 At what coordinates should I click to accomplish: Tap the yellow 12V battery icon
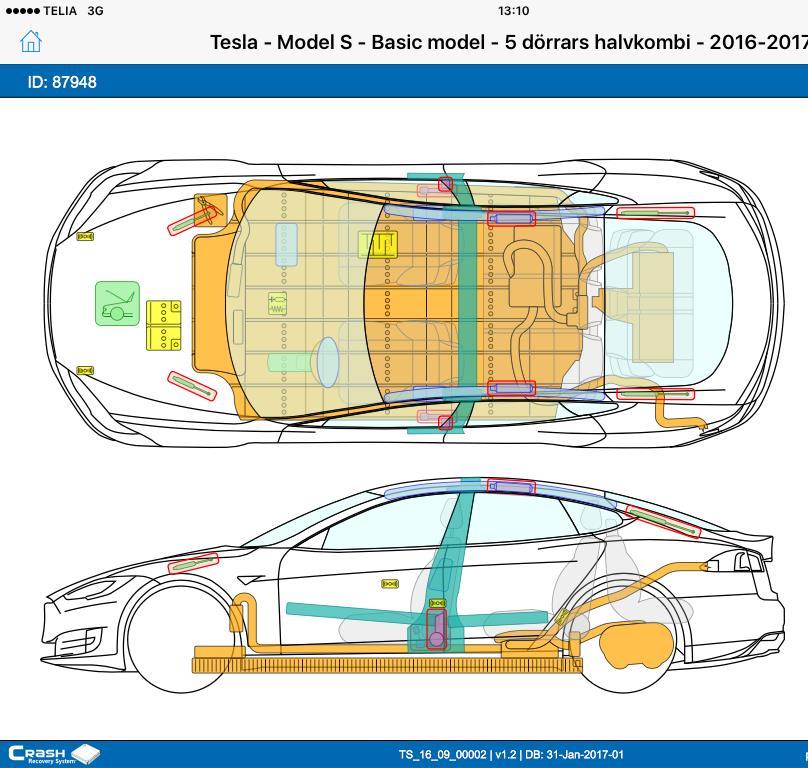tap(164, 325)
